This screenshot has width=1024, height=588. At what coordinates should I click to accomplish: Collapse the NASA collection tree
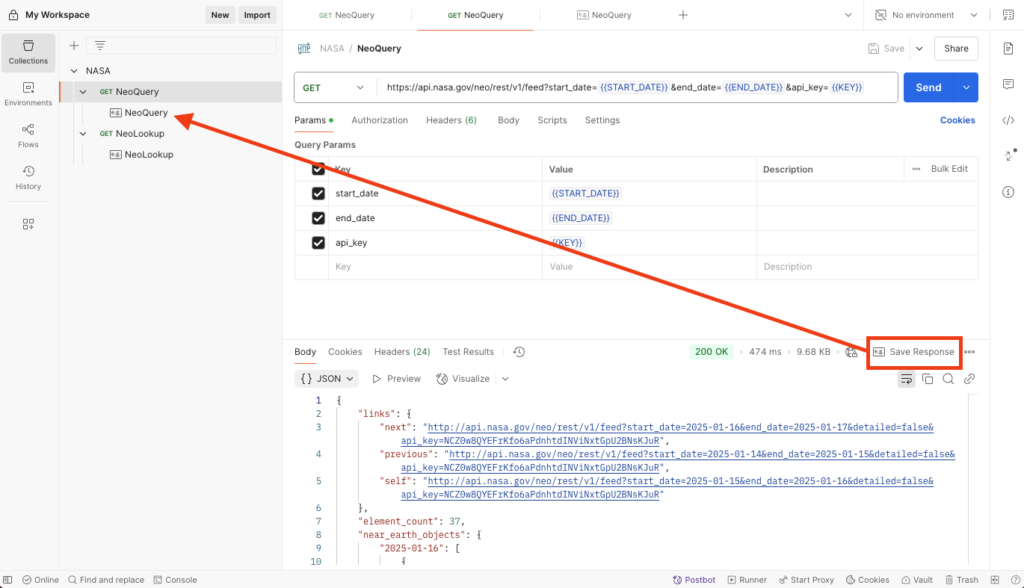coord(75,71)
